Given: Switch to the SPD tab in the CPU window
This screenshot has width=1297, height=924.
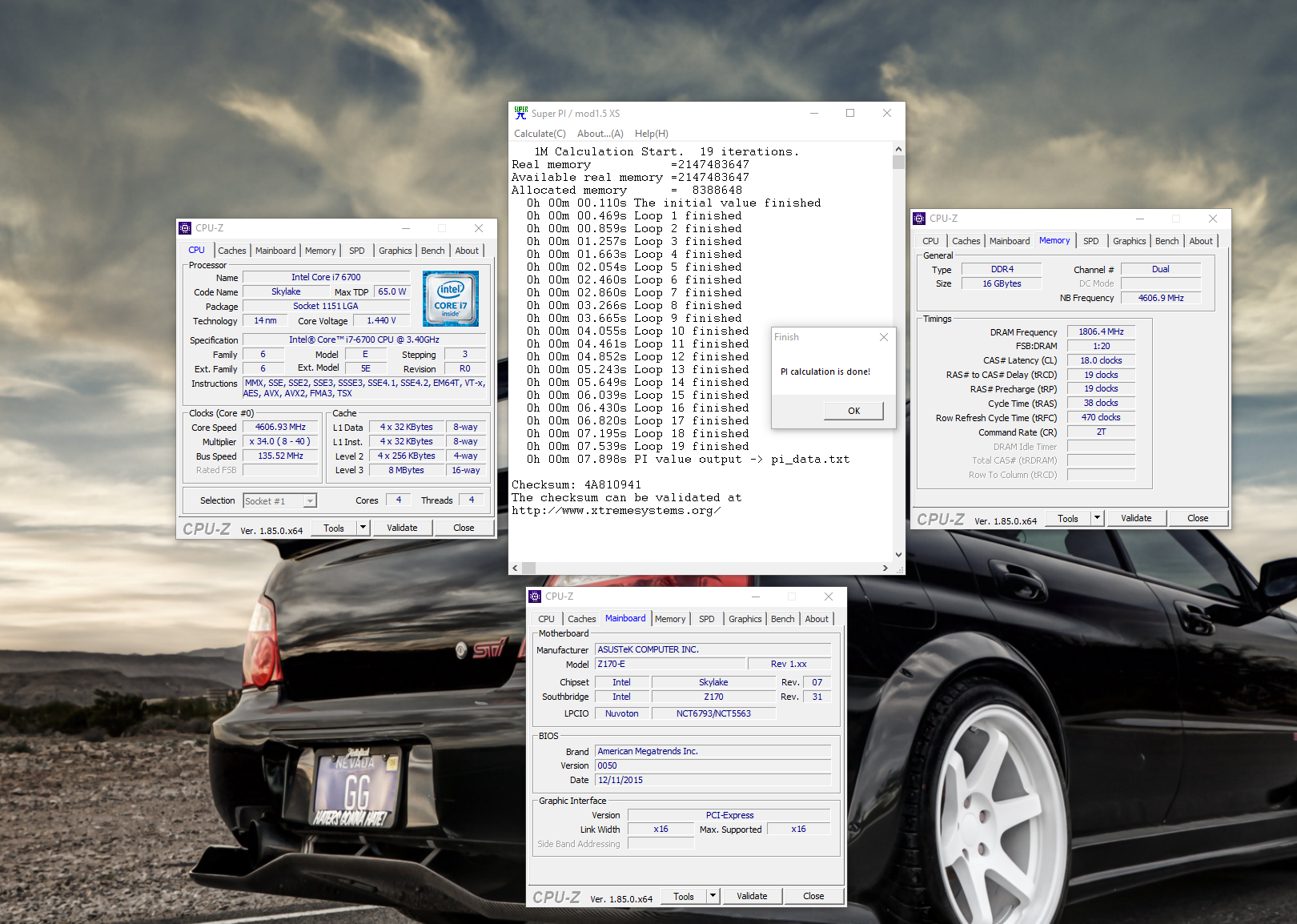Looking at the screenshot, I should coord(357,251).
